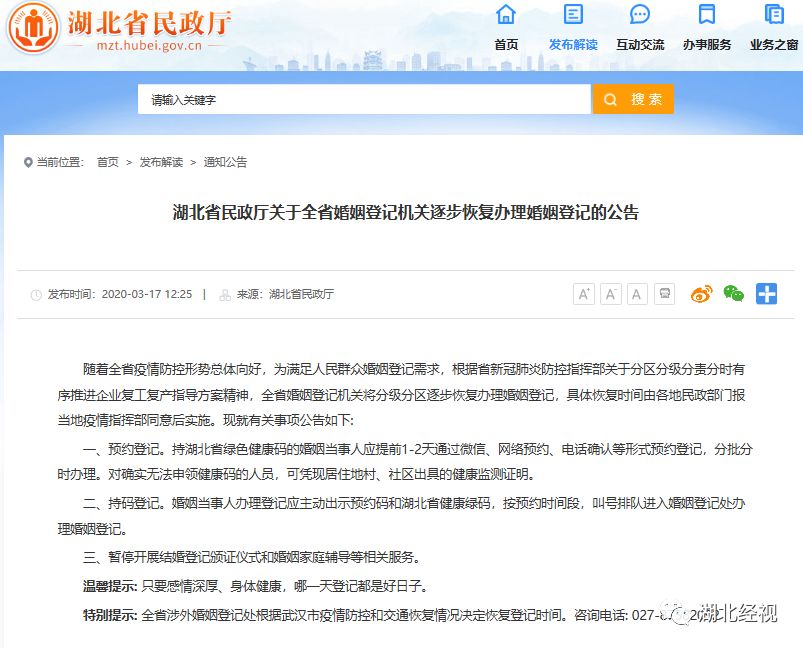The height and width of the screenshot is (648, 803).
Task: Open the blue plus more-share icon
Action: coord(766,294)
